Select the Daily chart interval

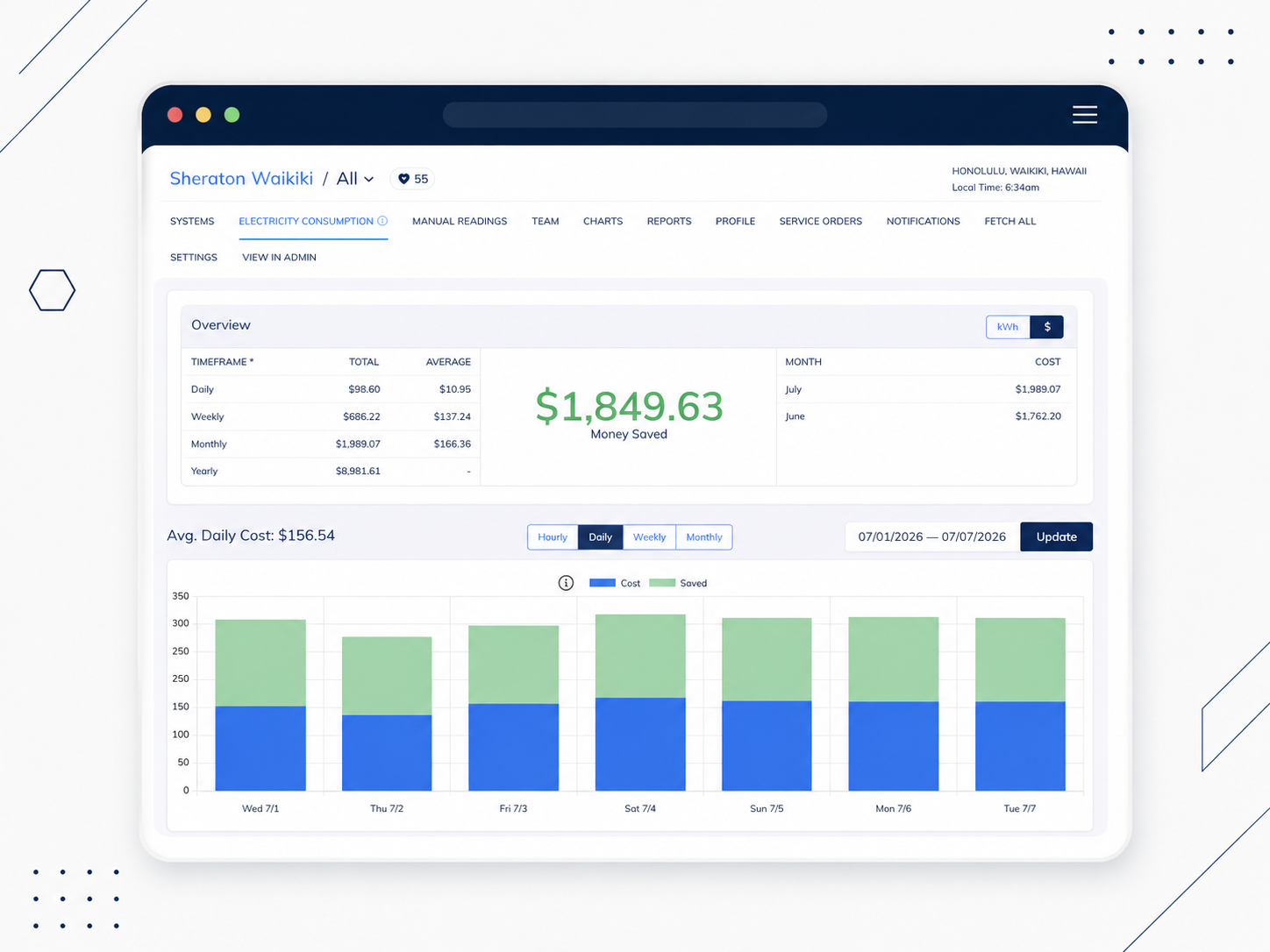(601, 537)
